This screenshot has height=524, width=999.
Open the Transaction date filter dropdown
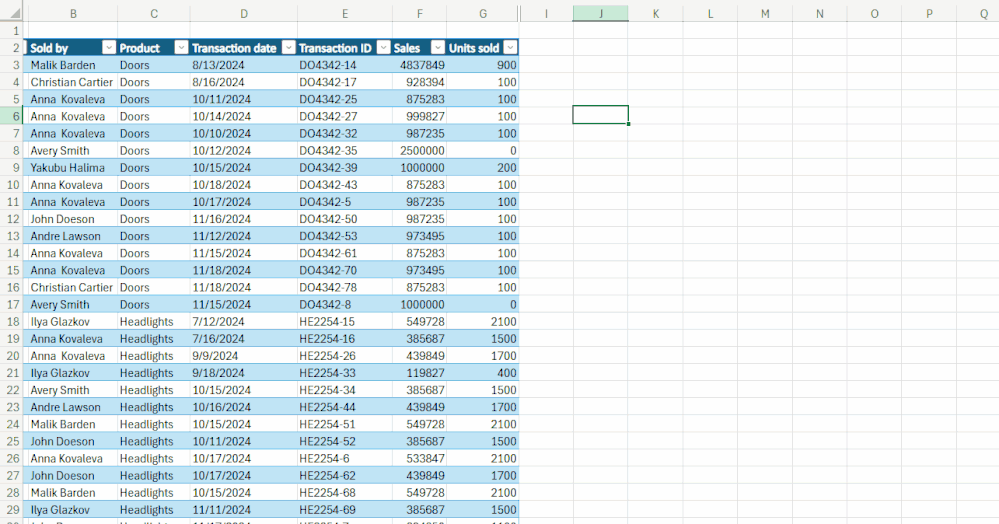[289, 48]
